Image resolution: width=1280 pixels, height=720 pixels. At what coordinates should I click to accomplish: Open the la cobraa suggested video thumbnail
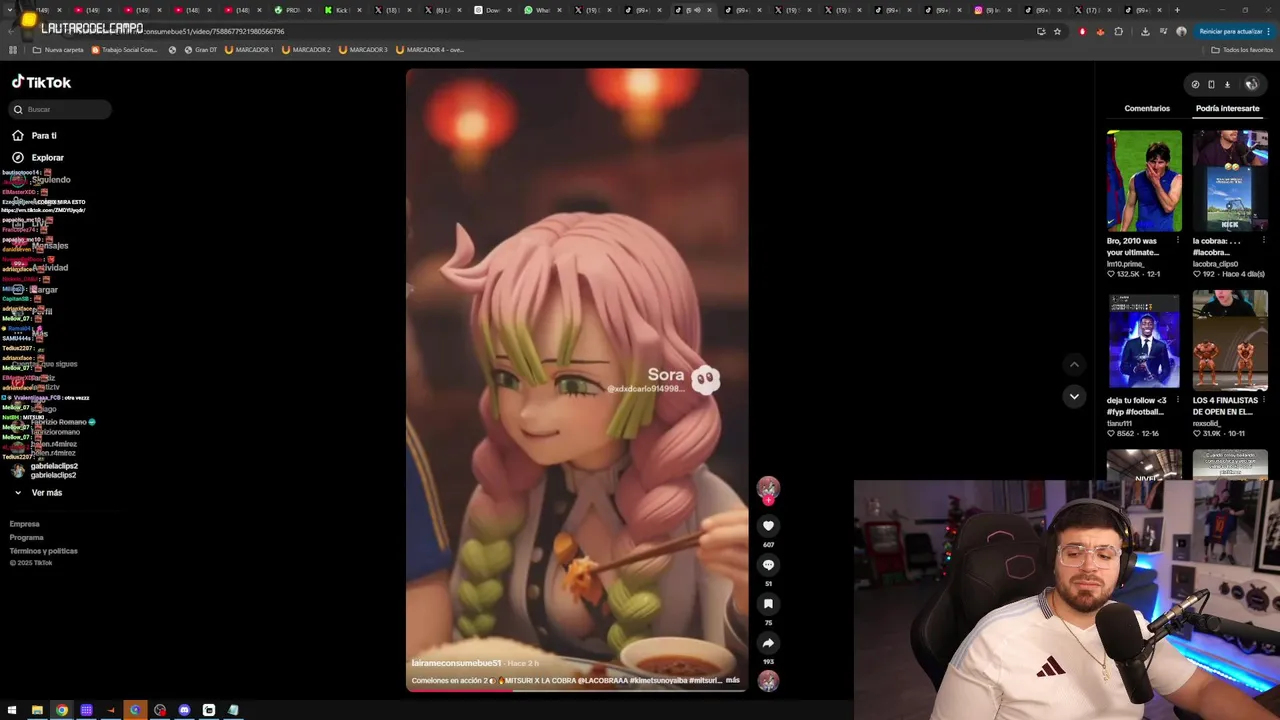[x=1230, y=180]
